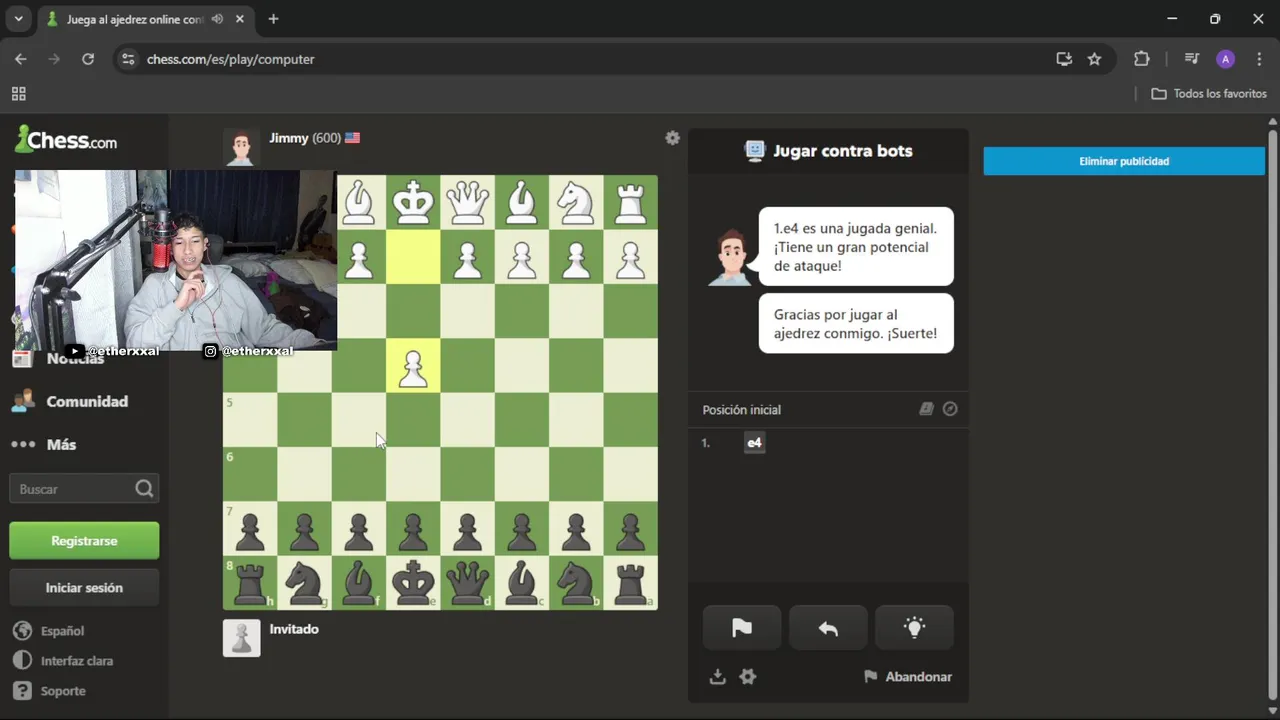
Task: Click install app icon in address bar
Action: click(1064, 59)
